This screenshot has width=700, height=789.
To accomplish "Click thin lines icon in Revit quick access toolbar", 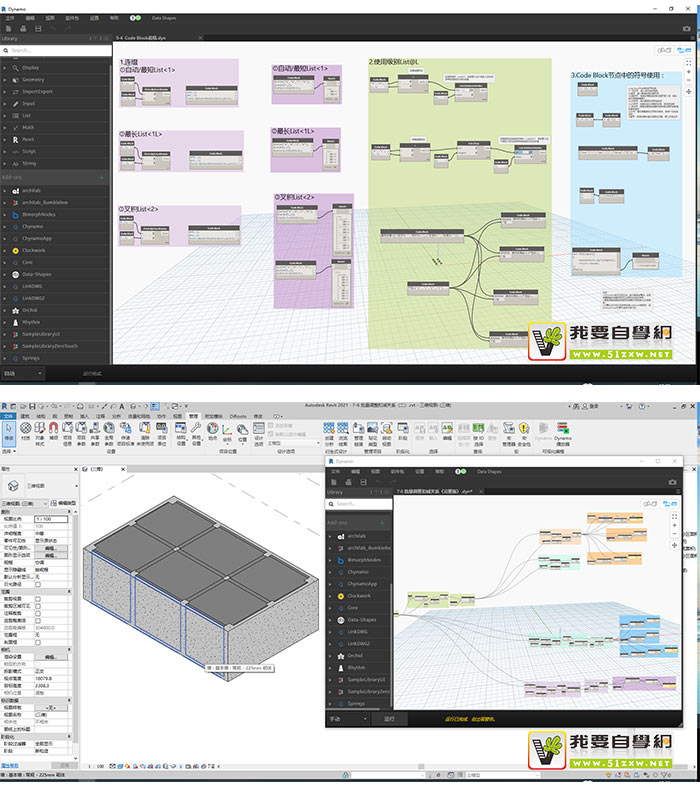I will click(154, 406).
